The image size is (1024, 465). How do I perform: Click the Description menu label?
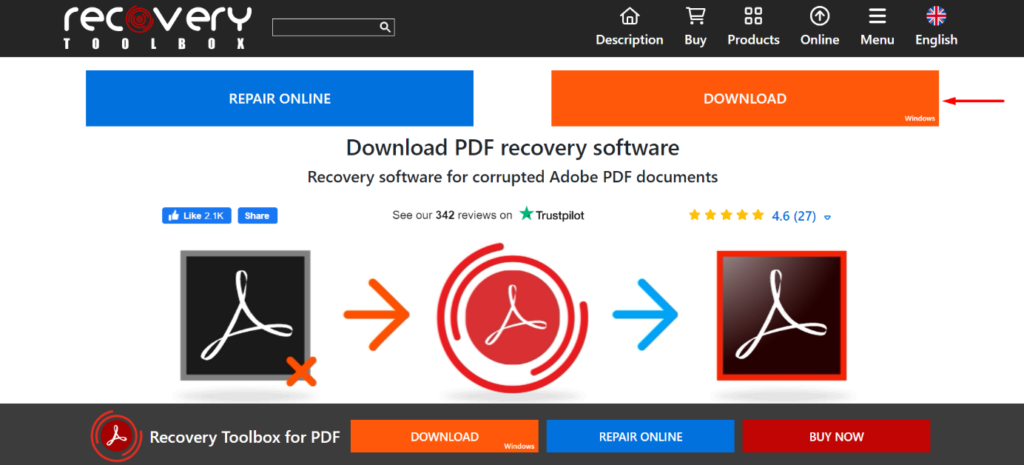point(629,40)
